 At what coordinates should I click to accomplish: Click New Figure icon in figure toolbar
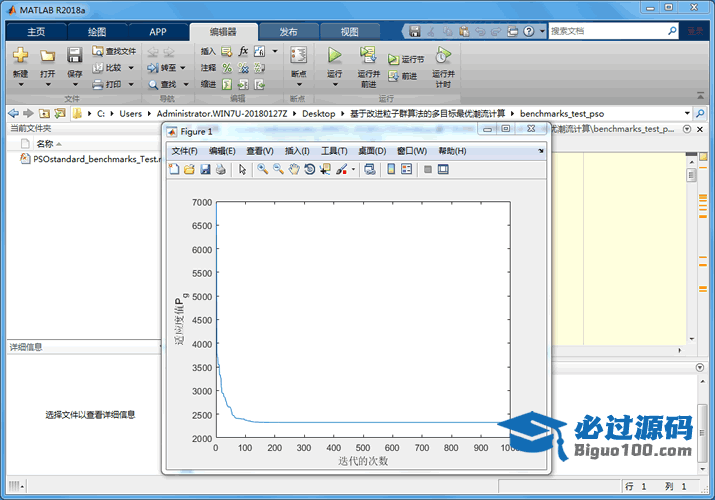174,170
